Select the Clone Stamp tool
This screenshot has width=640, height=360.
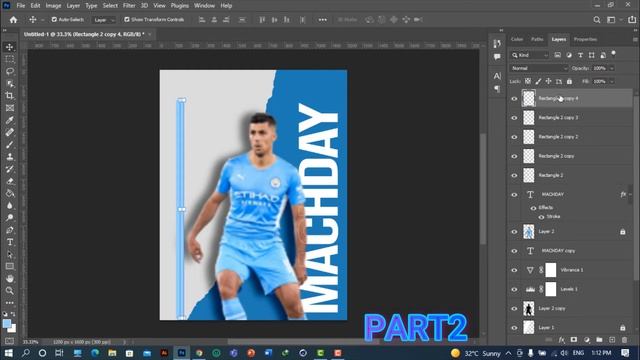click(x=9, y=157)
